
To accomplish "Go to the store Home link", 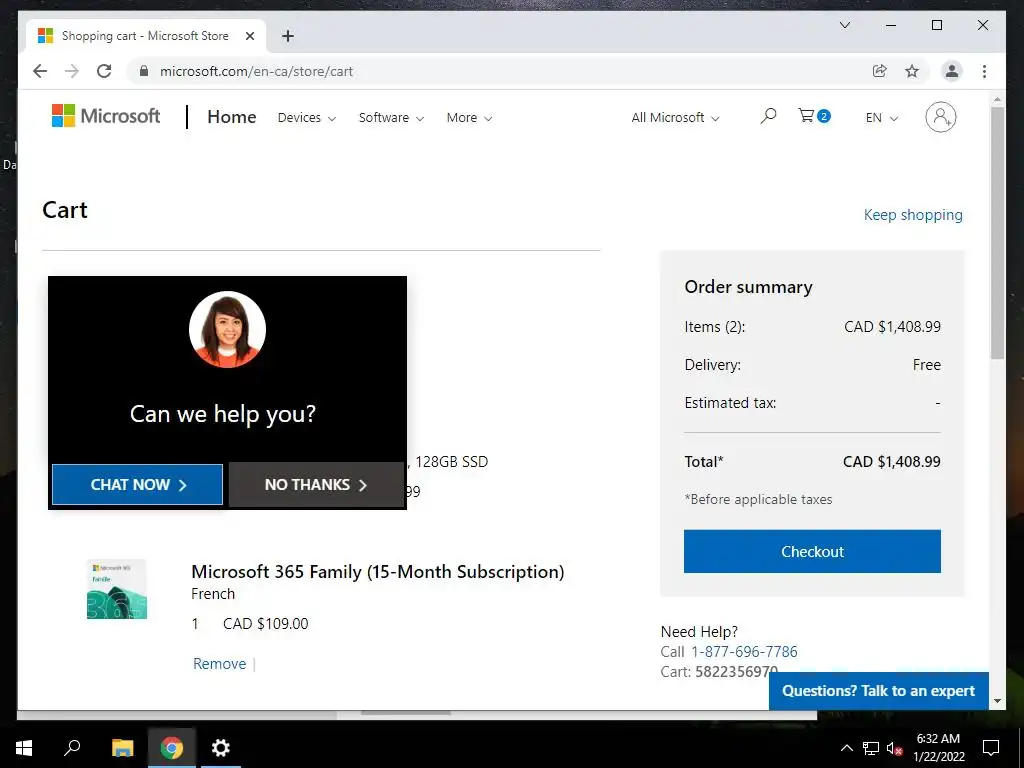I will pyautogui.click(x=232, y=117).
